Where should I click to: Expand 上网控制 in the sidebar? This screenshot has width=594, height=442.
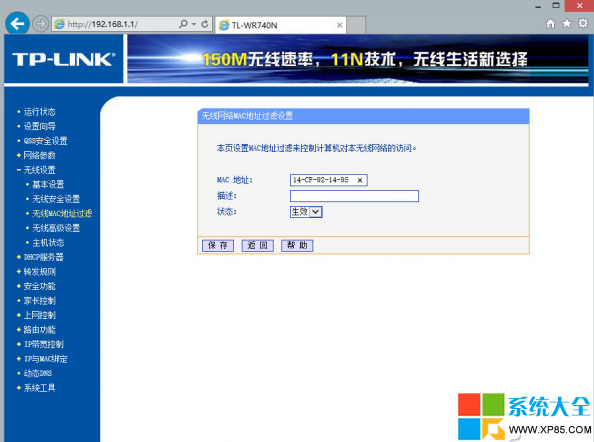(39, 315)
